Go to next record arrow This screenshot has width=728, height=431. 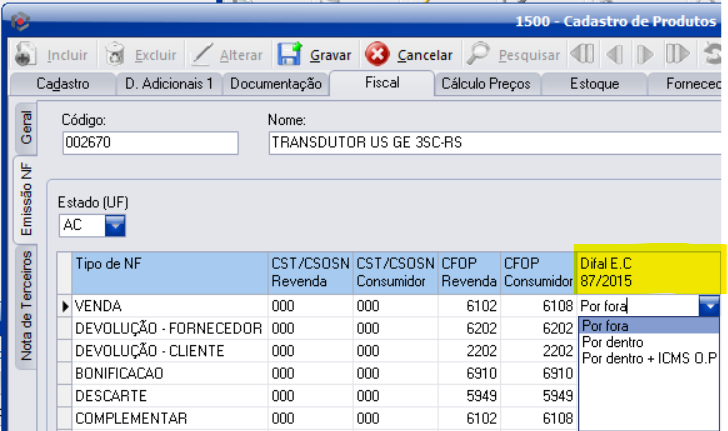point(646,55)
